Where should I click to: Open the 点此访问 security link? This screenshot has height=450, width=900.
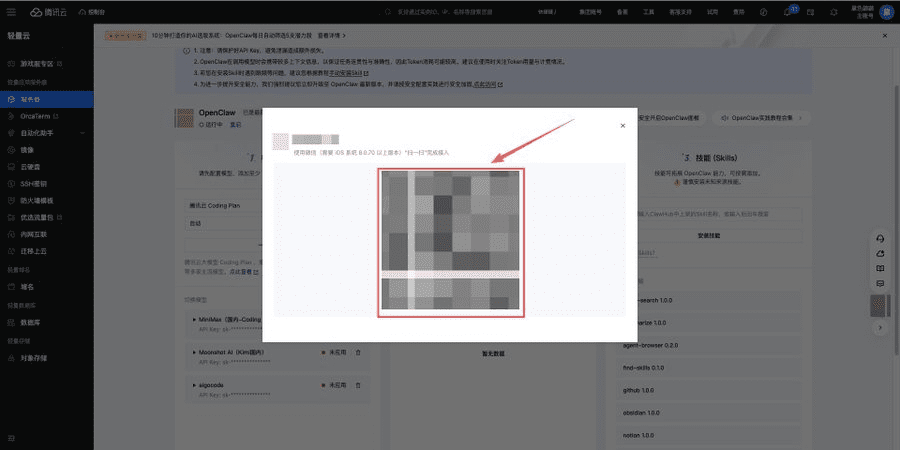488,84
